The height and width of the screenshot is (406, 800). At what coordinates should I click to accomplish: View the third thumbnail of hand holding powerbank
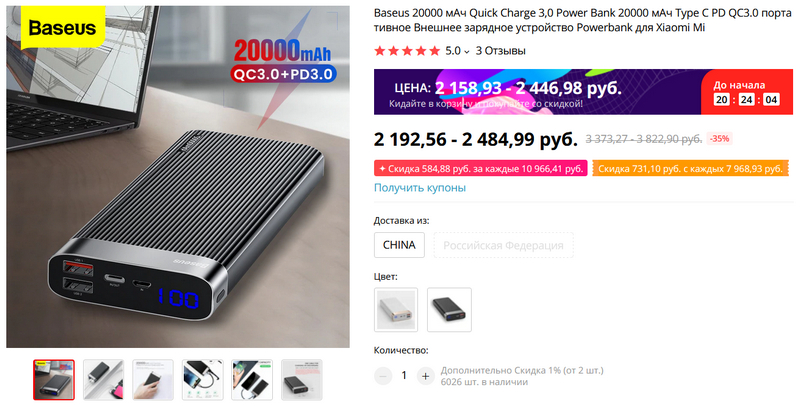coord(153,379)
